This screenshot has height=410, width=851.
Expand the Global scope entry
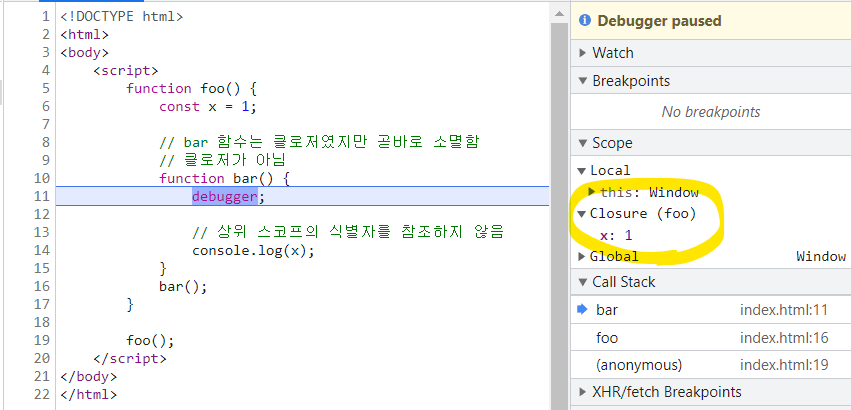point(582,256)
